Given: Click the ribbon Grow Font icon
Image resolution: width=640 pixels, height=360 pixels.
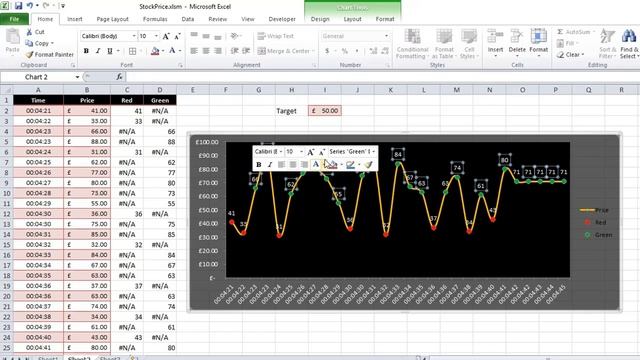Looking at the screenshot, I should (x=166, y=36).
